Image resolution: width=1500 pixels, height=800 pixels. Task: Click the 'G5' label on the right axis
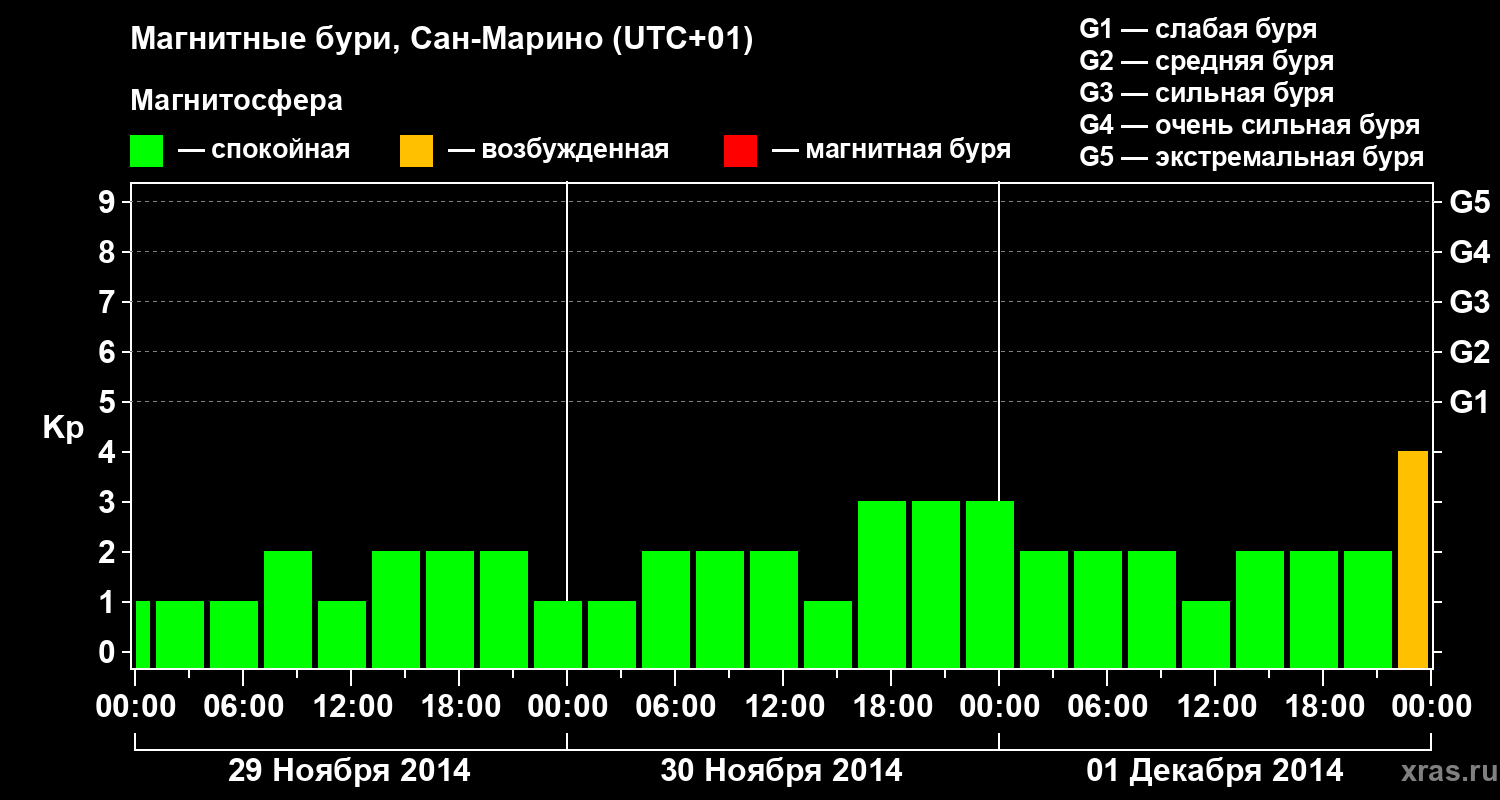pyautogui.click(x=1469, y=202)
